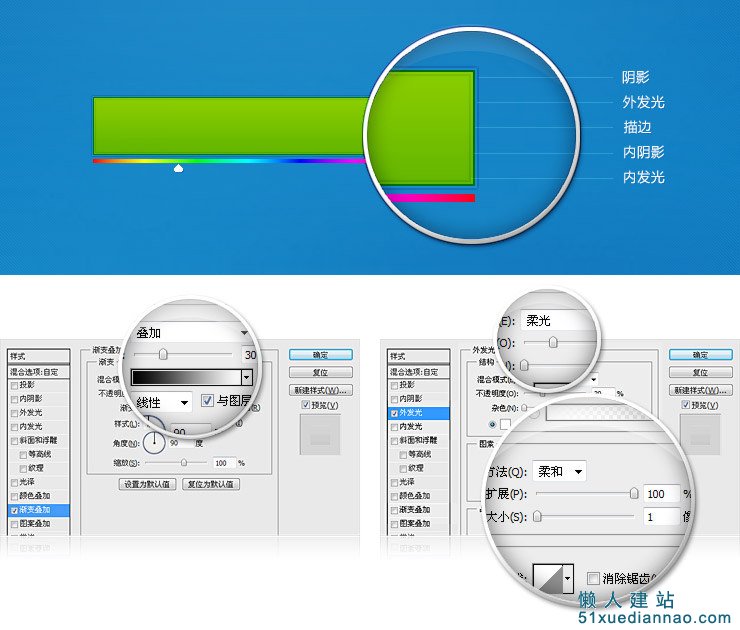Click style preview thumbnail in left dialog
The width and height of the screenshot is (740, 630).
click(320, 434)
